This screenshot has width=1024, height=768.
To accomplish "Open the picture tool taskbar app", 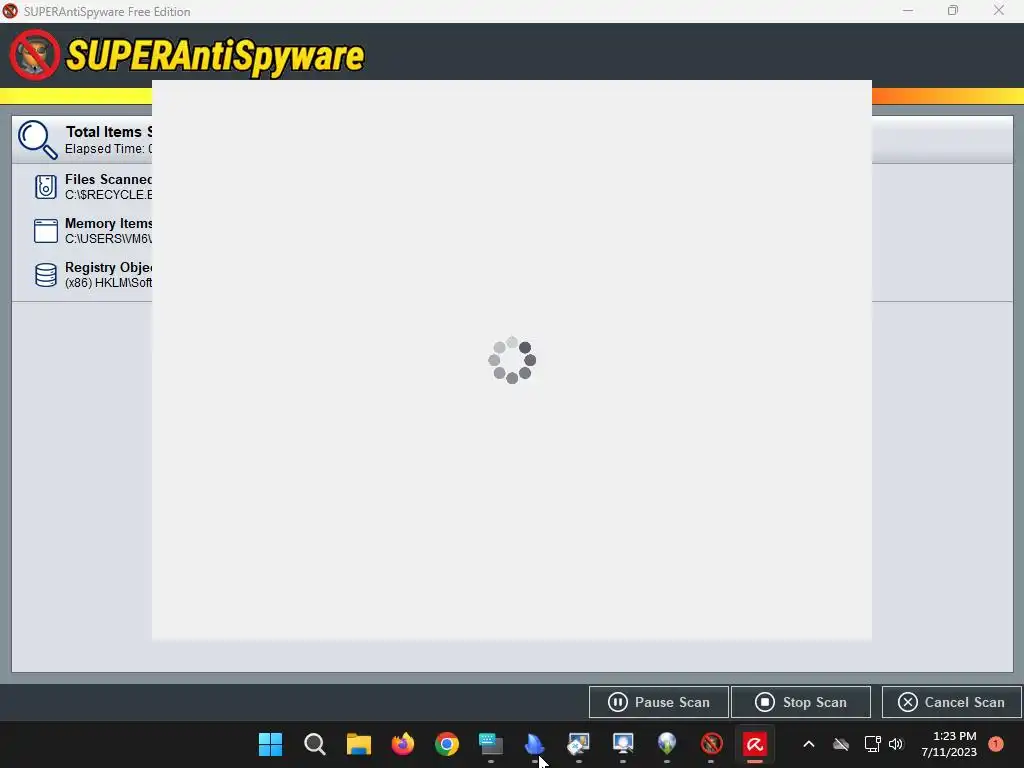I will [x=579, y=744].
